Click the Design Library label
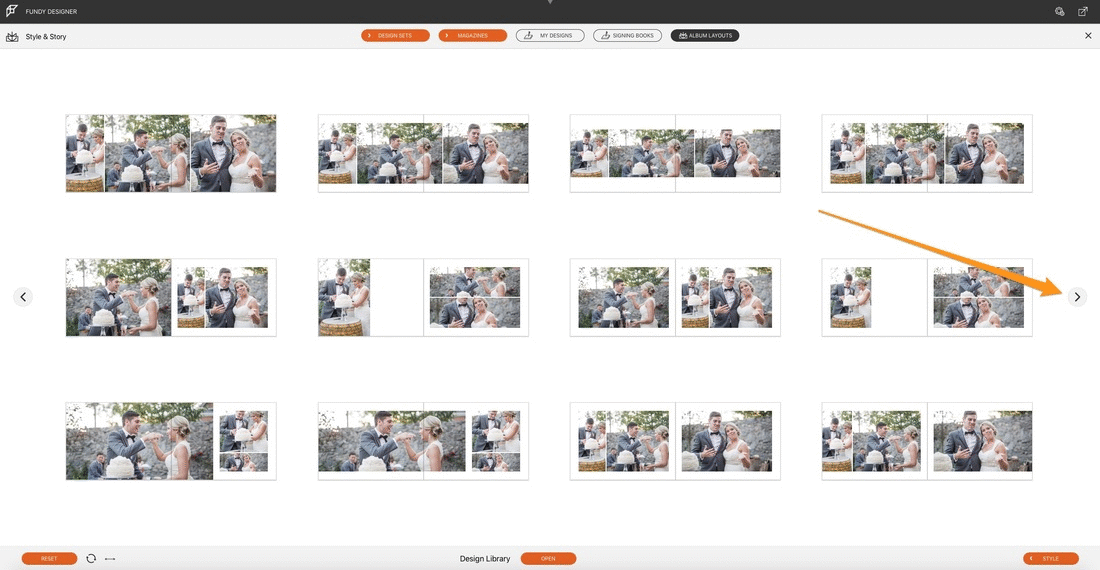Viewport: 1100px width, 570px height. pyautogui.click(x=485, y=559)
